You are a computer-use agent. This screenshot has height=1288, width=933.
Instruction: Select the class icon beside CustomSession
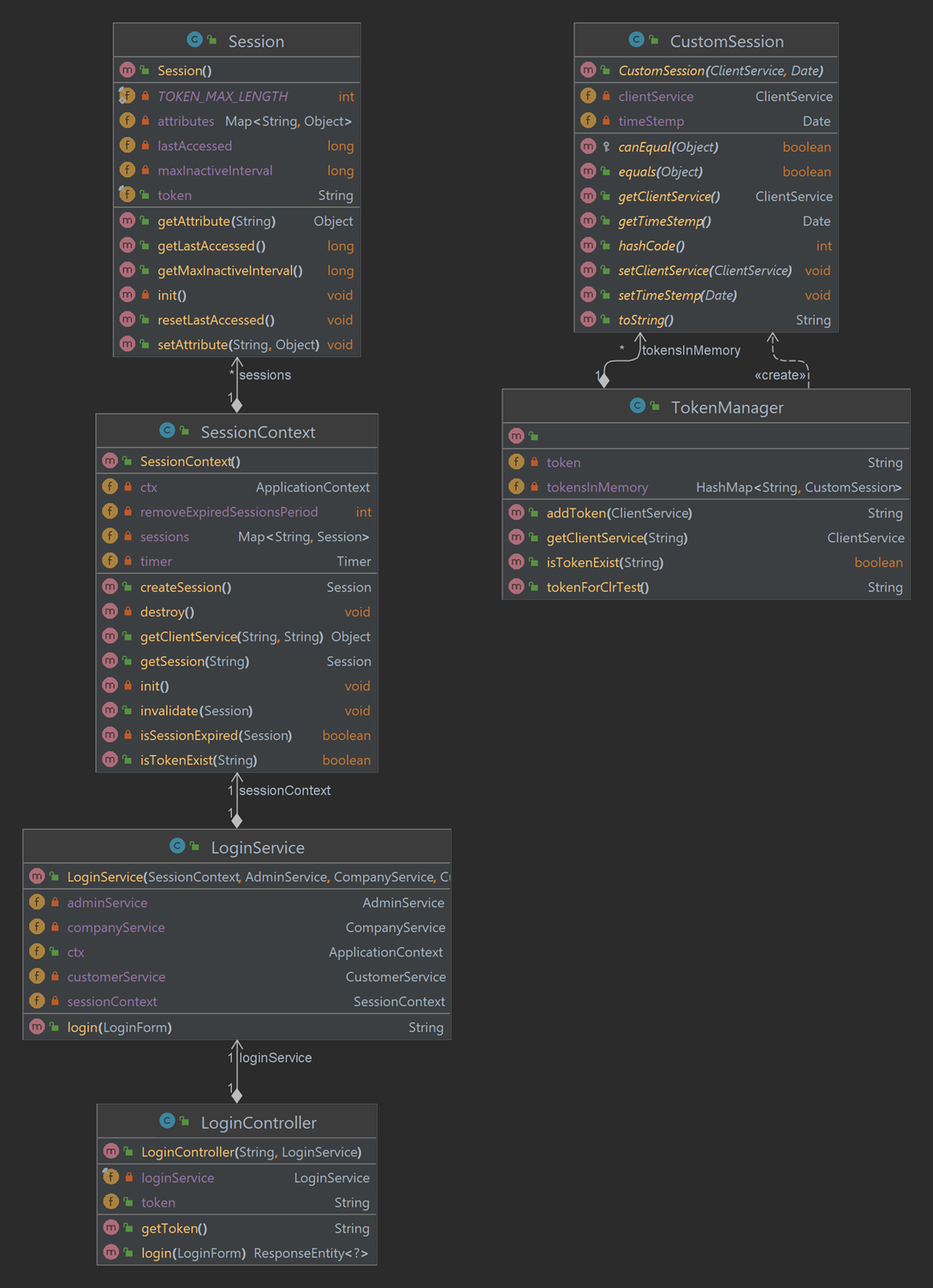pyautogui.click(x=637, y=39)
